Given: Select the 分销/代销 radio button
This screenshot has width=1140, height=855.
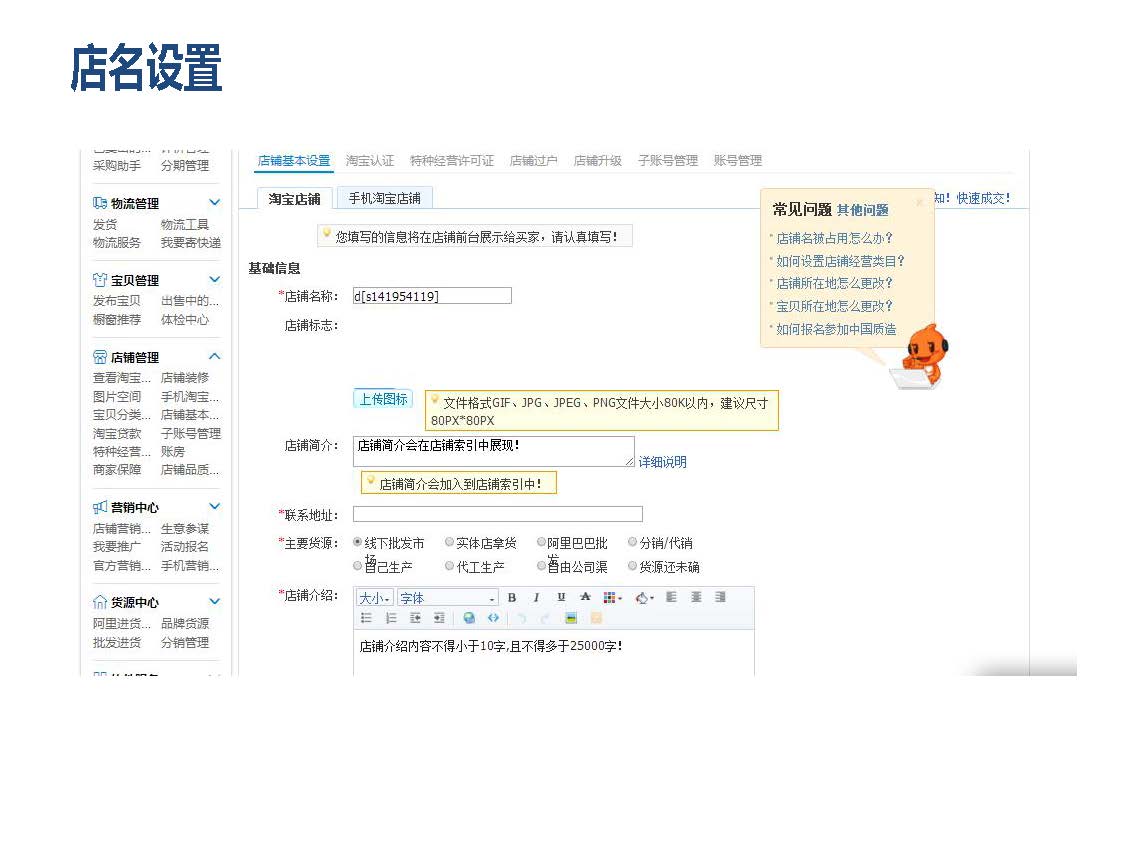Looking at the screenshot, I should coord(633,542).
